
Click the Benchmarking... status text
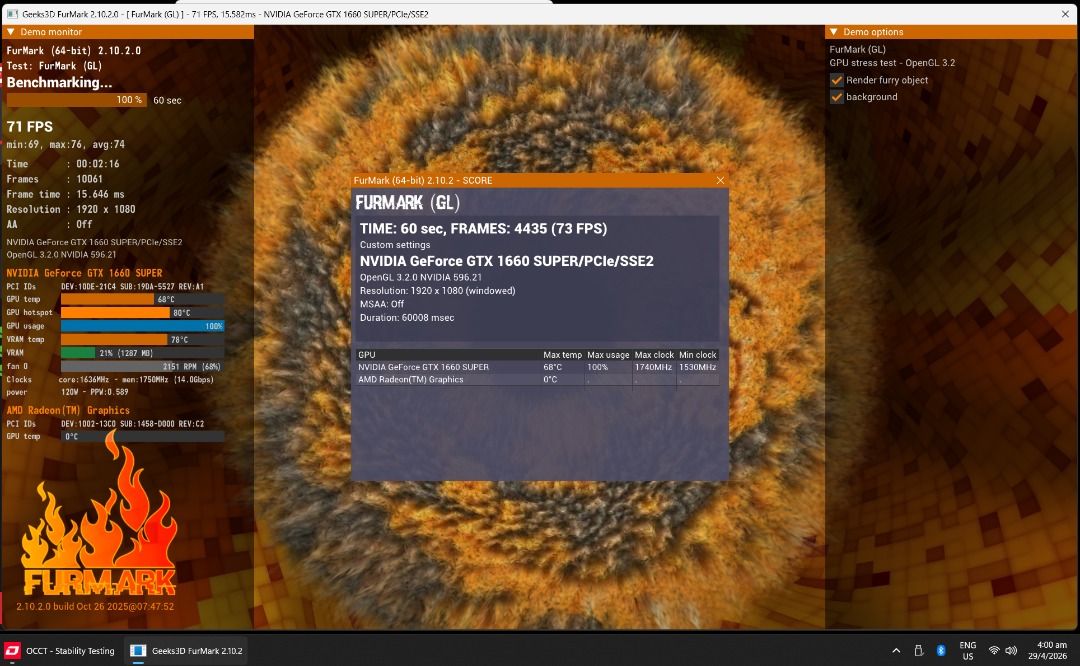pos(59,83)
